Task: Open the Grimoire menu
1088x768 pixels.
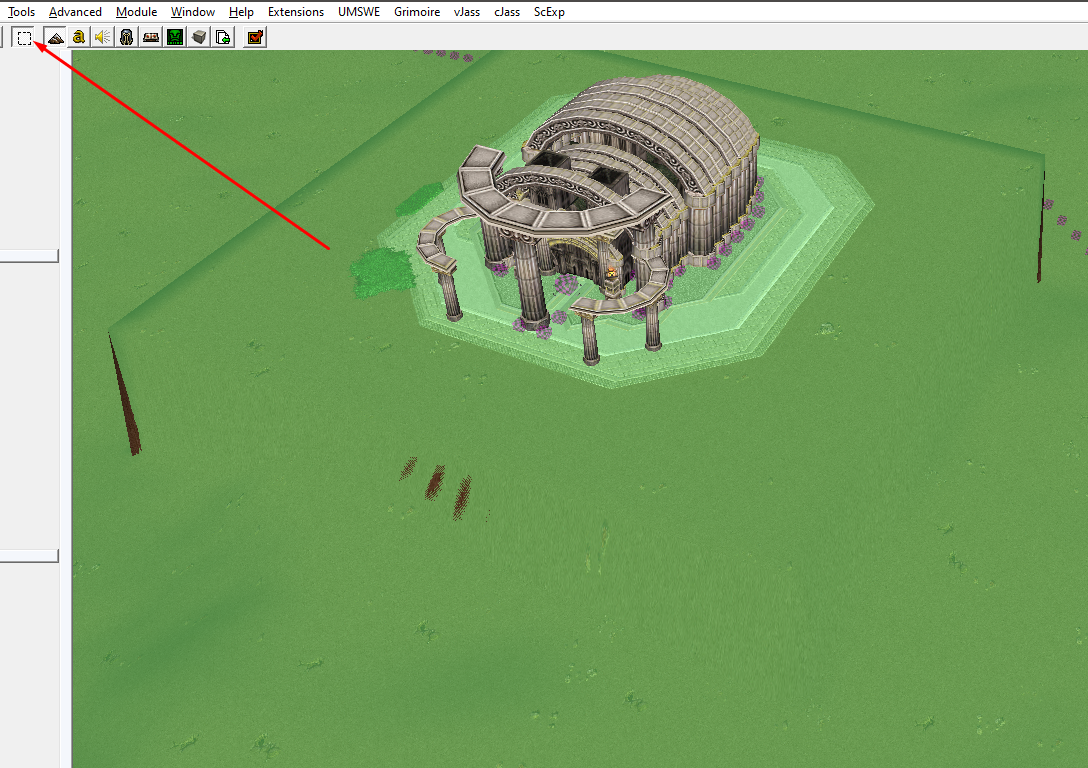Action: pyautogui.click(x=416, y=12)
